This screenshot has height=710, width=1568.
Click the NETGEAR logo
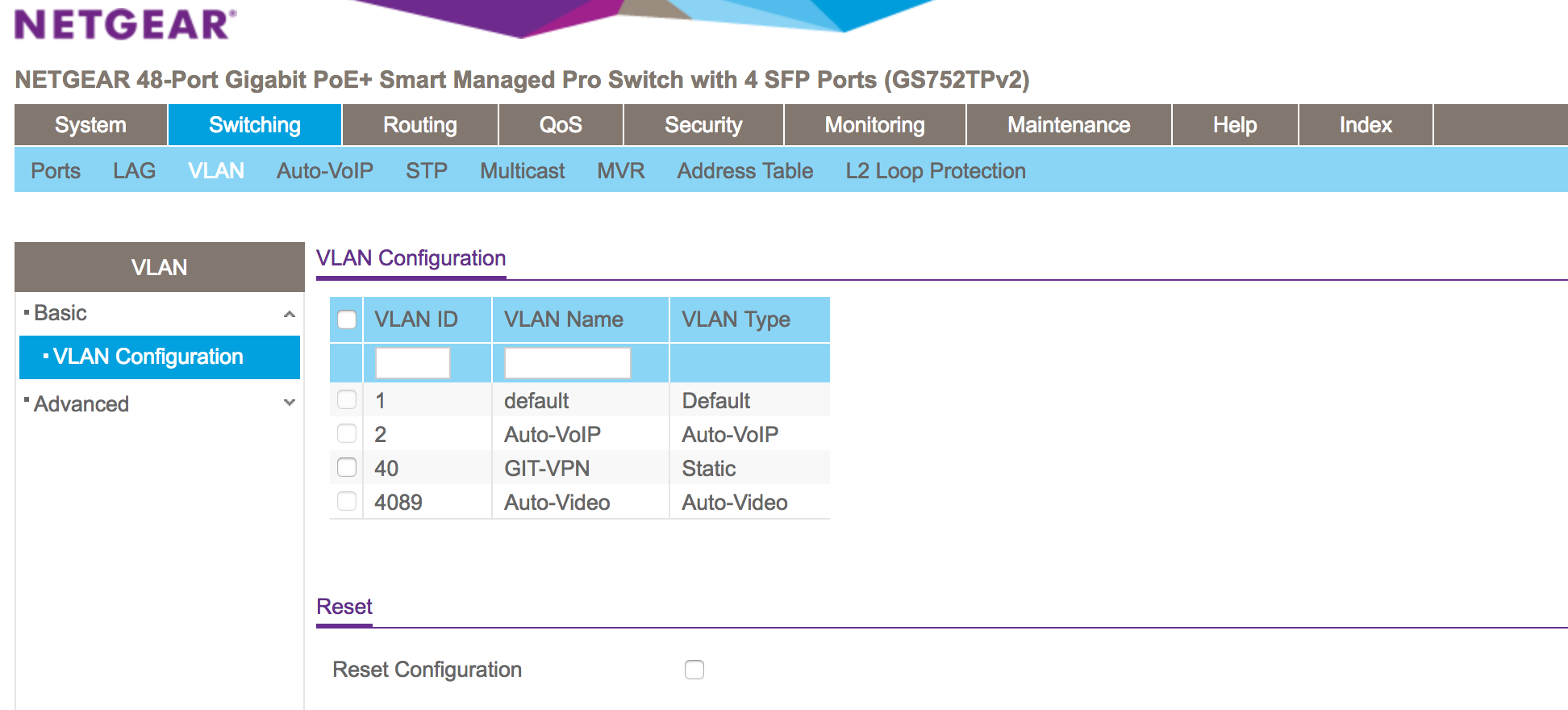(x=126, y=24)
